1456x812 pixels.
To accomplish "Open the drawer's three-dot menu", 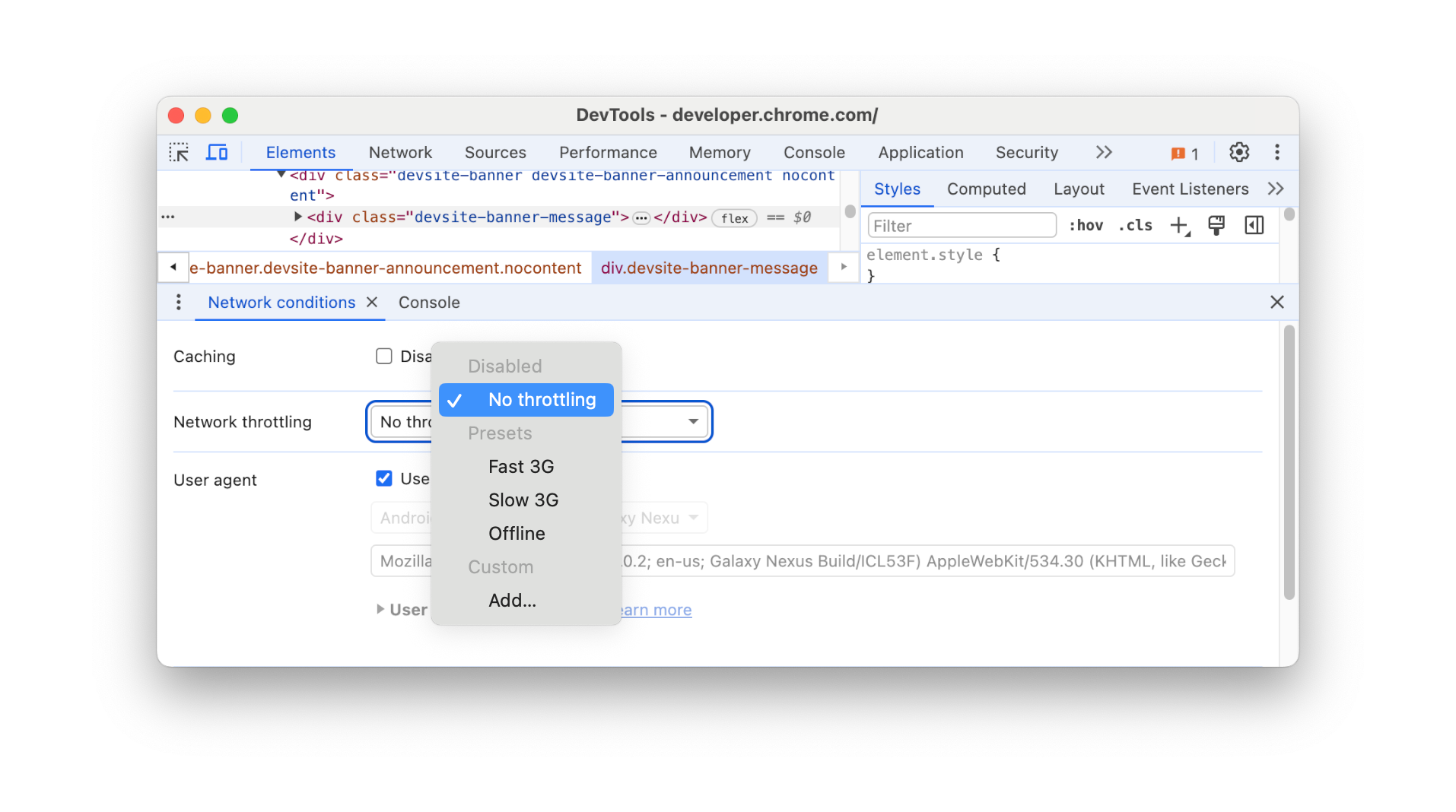I will pos(177,302).
